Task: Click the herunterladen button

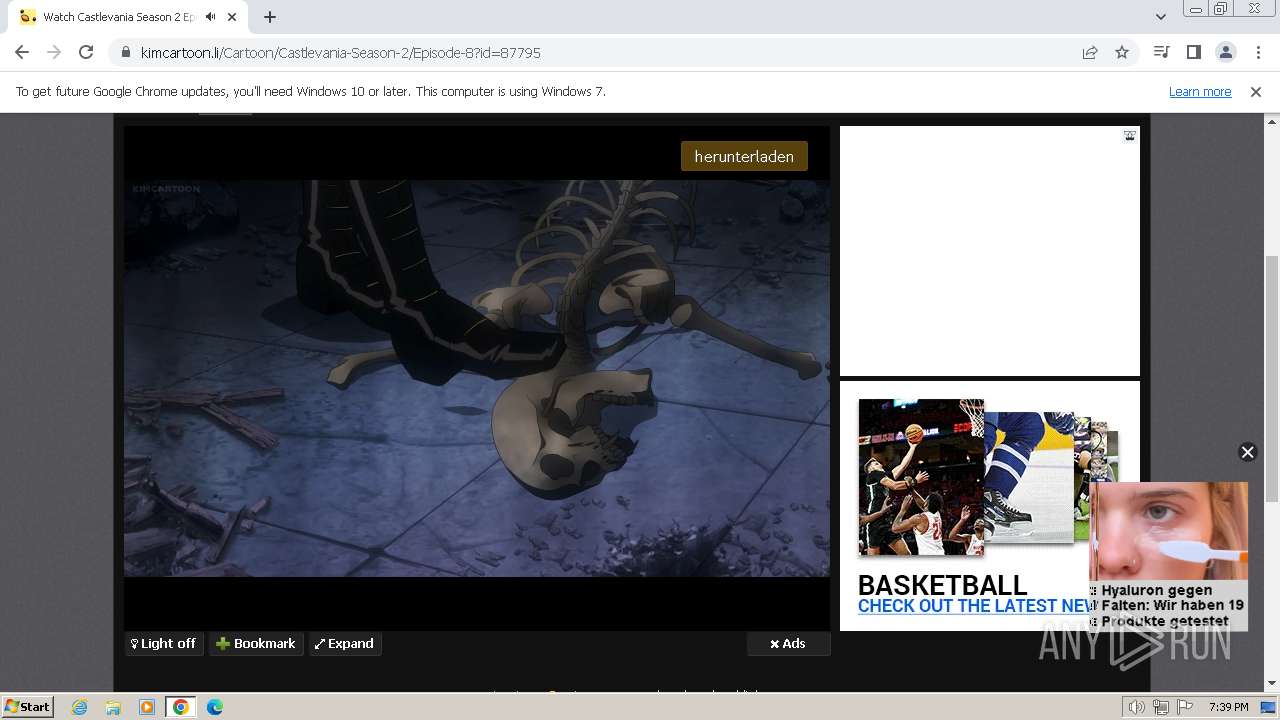Action: click(744, 156)
